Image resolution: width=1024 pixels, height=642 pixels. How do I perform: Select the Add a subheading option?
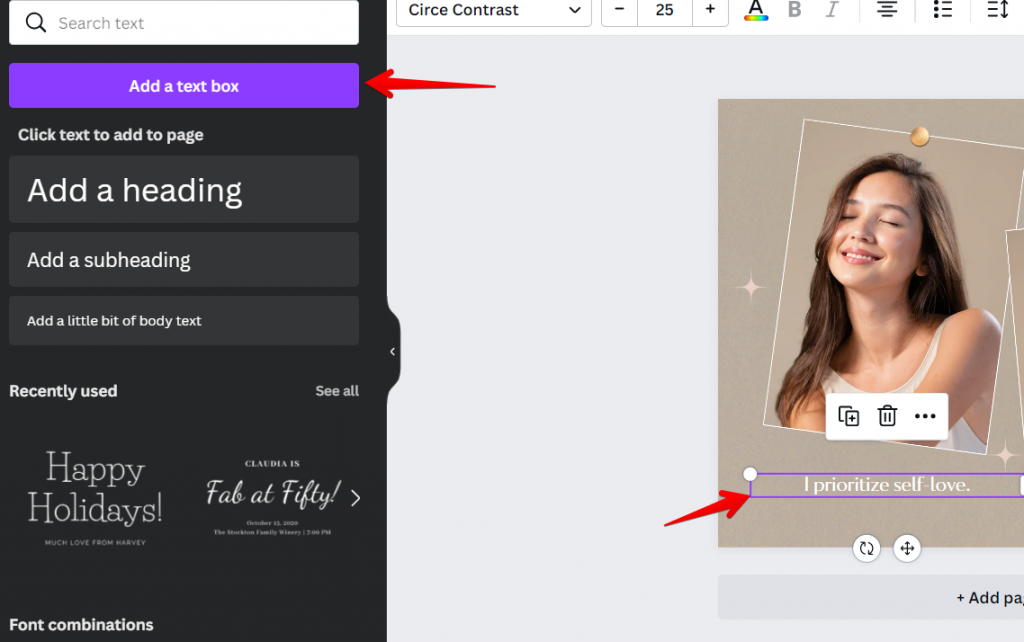point(184,259)
